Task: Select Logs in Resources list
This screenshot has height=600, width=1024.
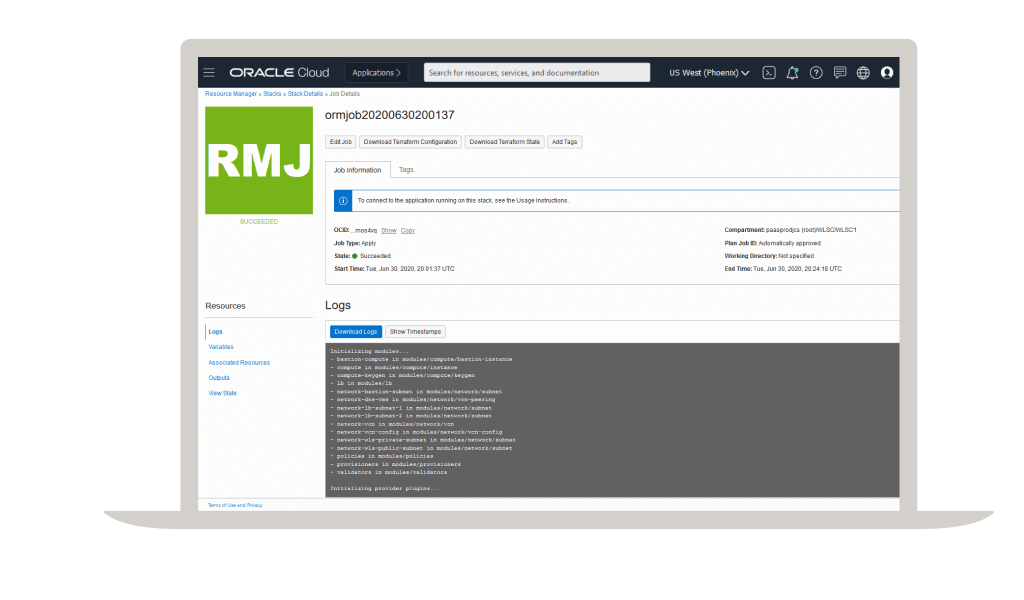Action: coord(216,332)
